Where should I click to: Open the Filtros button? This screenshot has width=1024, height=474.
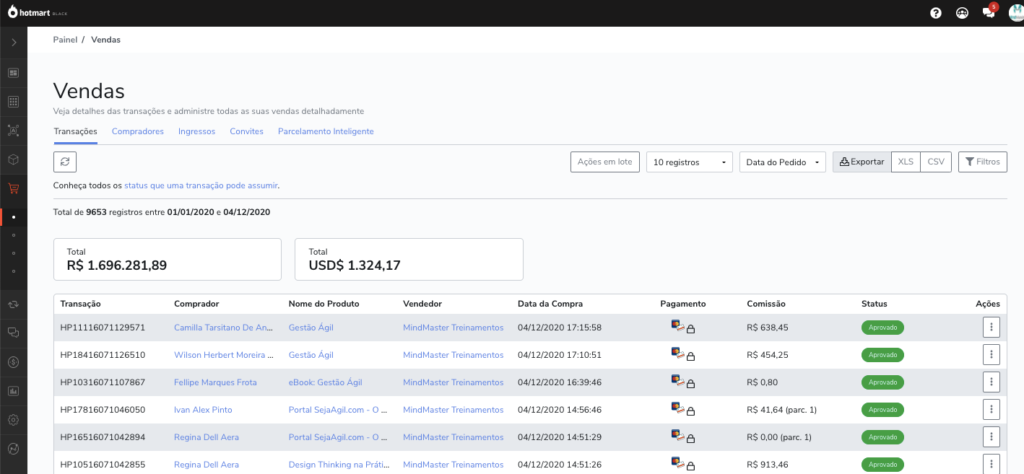click(982, 162)
